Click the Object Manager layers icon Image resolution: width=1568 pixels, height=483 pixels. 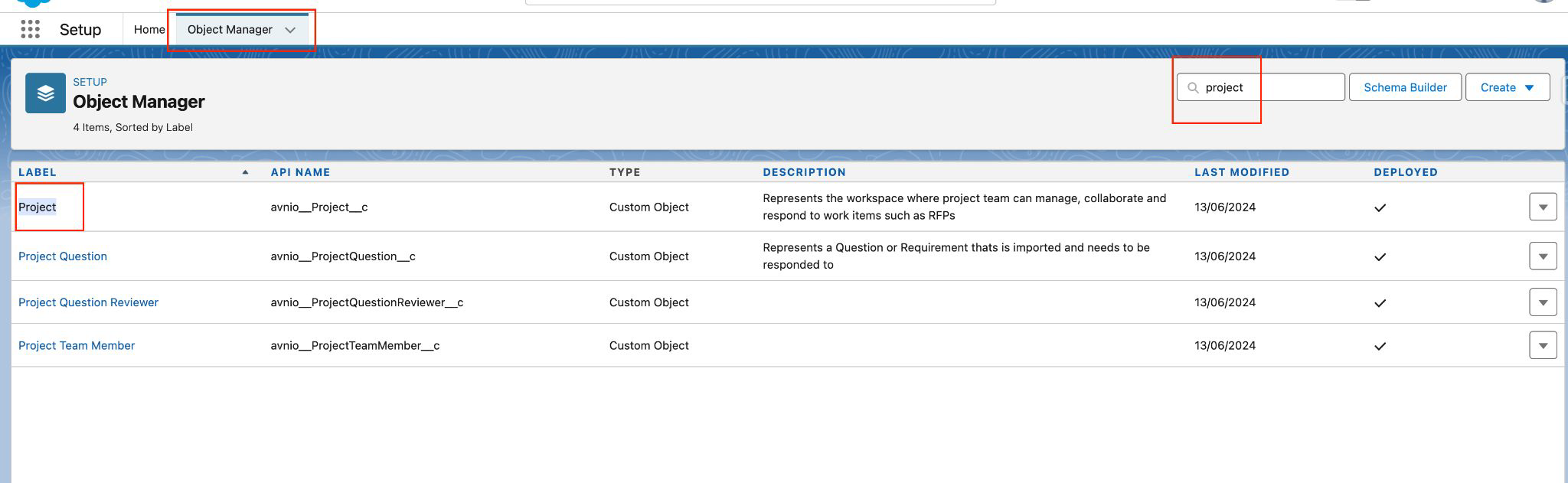point(45,93)
